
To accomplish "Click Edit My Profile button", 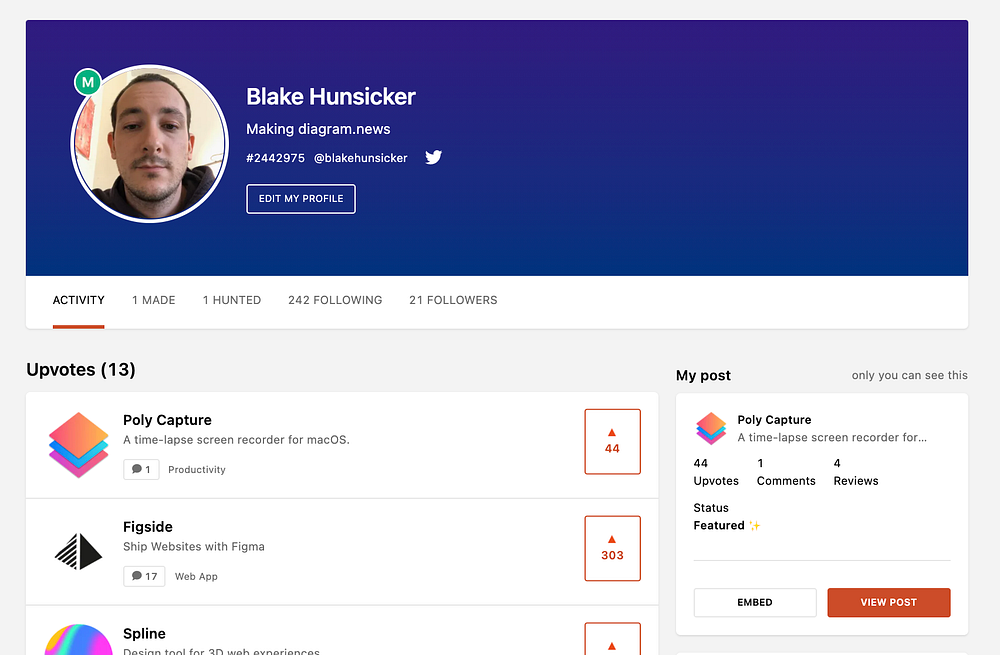I will 301,199.
